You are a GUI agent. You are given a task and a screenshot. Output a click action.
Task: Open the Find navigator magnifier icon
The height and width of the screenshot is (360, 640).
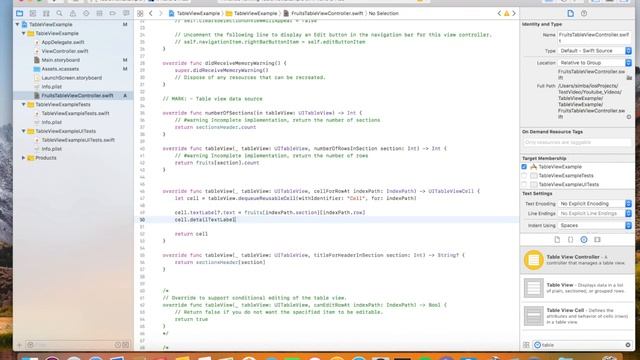60,13
